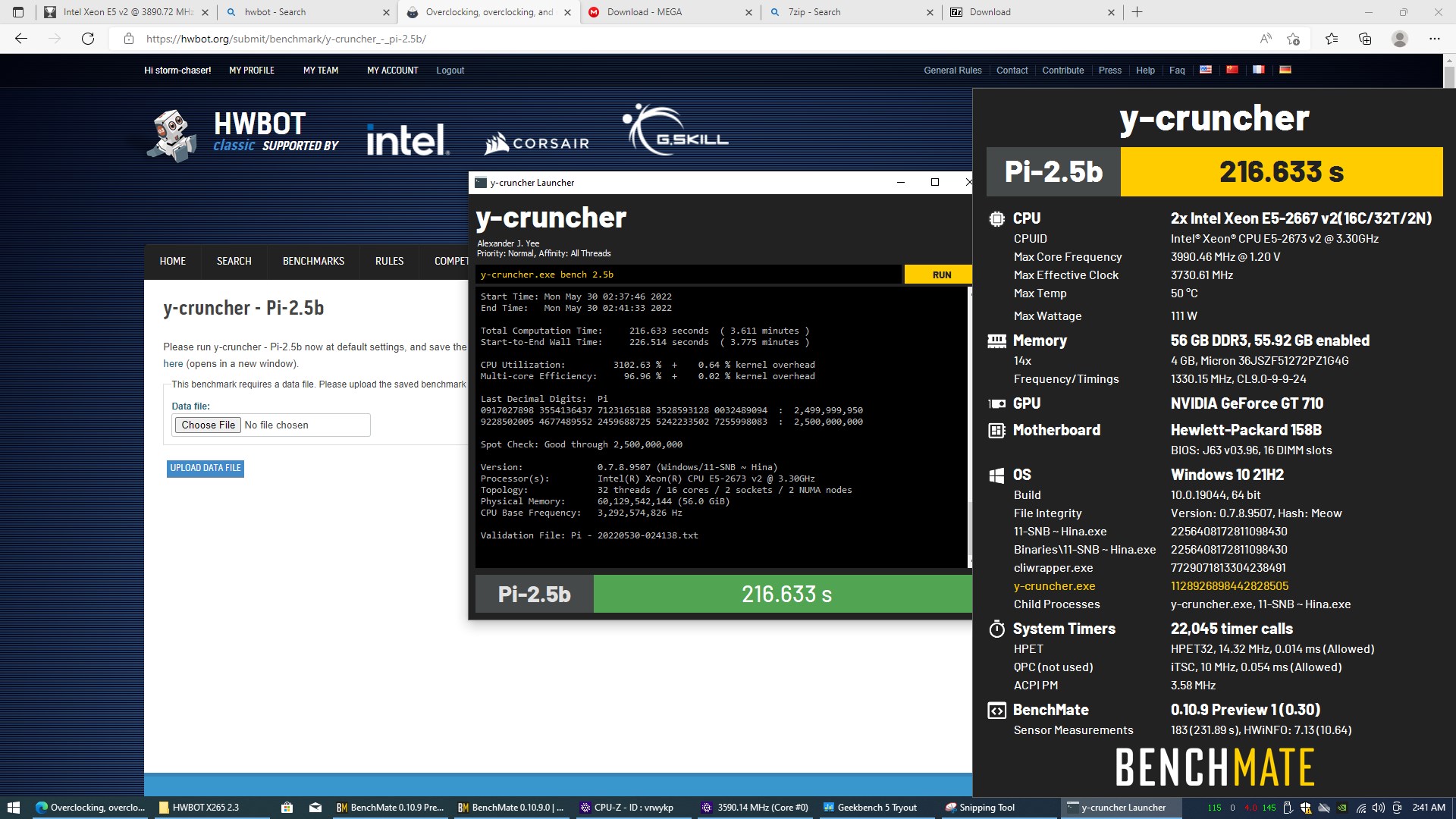Open the Collections icon
Viewport: 1456px width, 819px height.
[x=1365, y=39]
